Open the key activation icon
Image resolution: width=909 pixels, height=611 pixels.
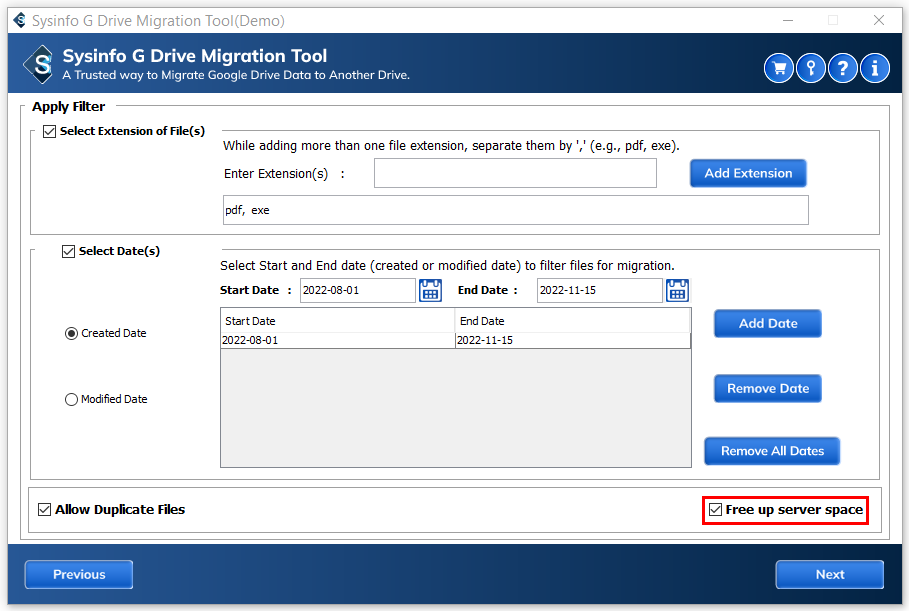(x=811, y=68)
